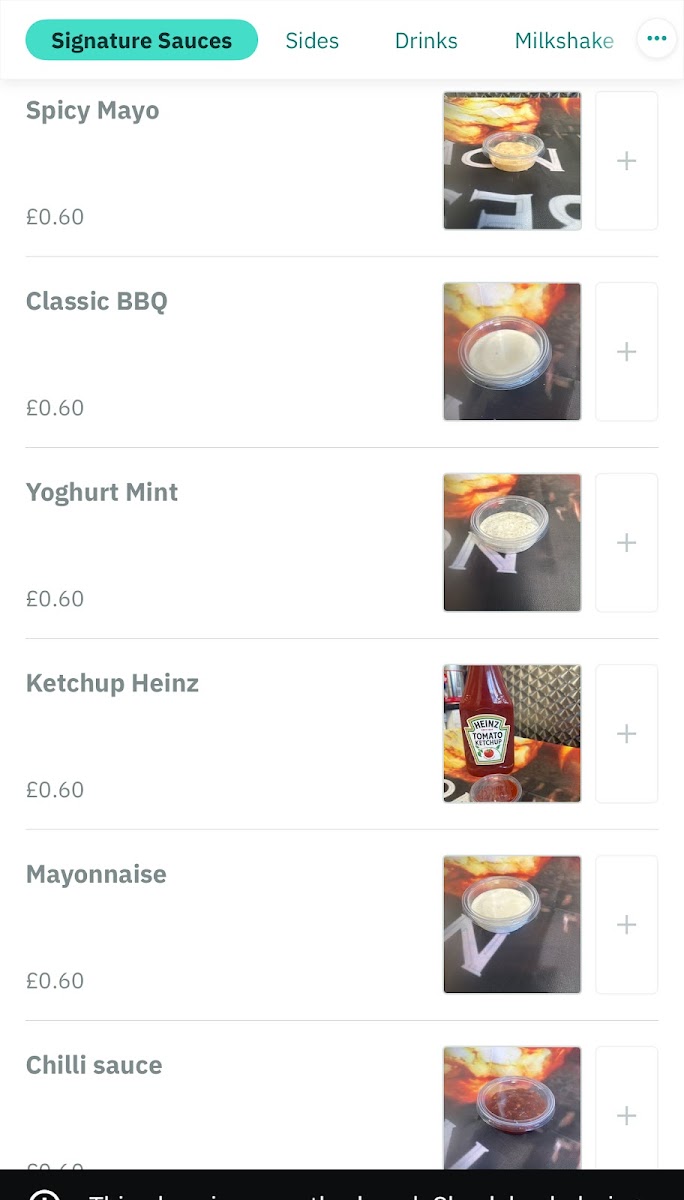
Task: Open the Chilli sauce image
Action: (x=512, y=1108)
